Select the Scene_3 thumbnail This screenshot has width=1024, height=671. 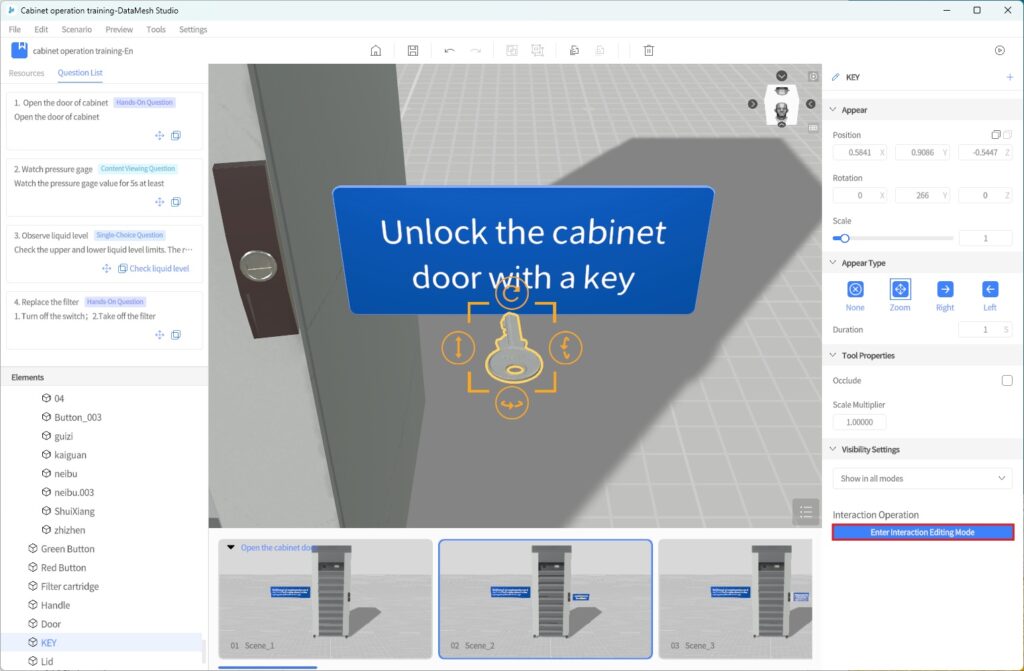click(x=735, y=598)
